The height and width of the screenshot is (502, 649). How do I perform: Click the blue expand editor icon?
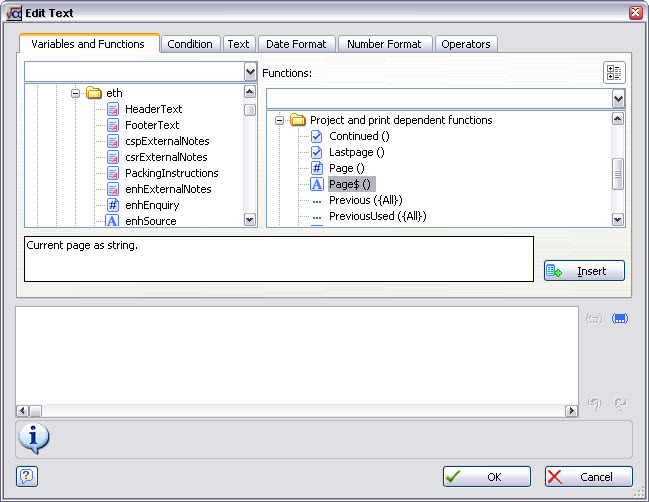[619, 318]
